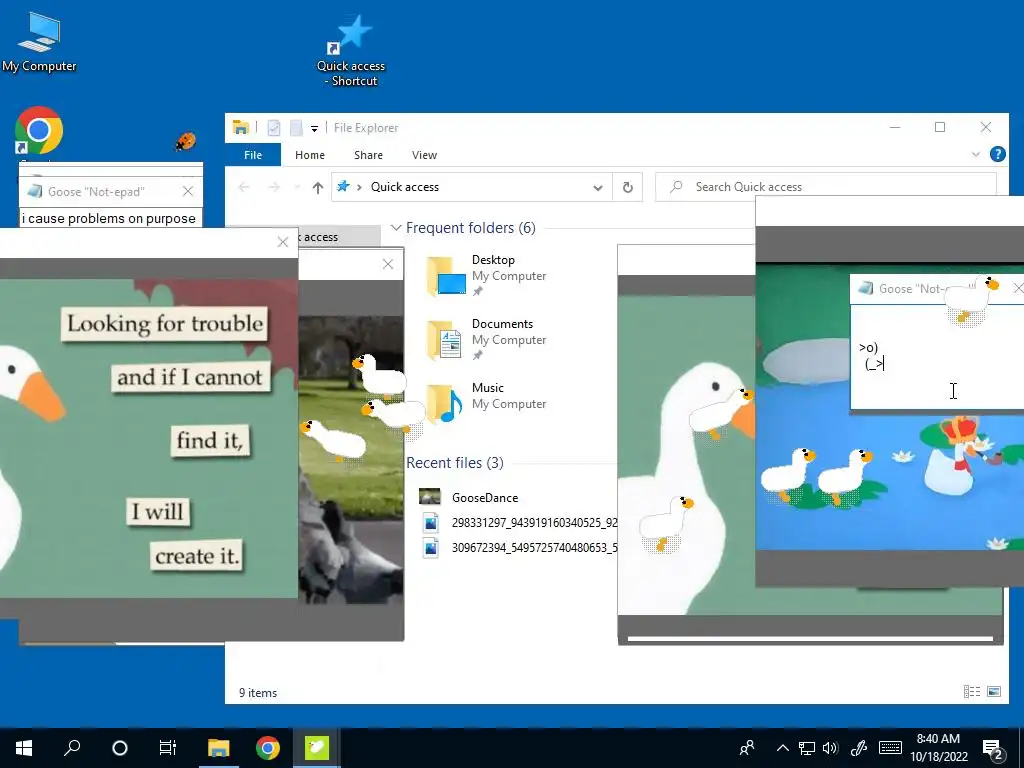Switch to the Home ribbon tab

coord(310,155)
